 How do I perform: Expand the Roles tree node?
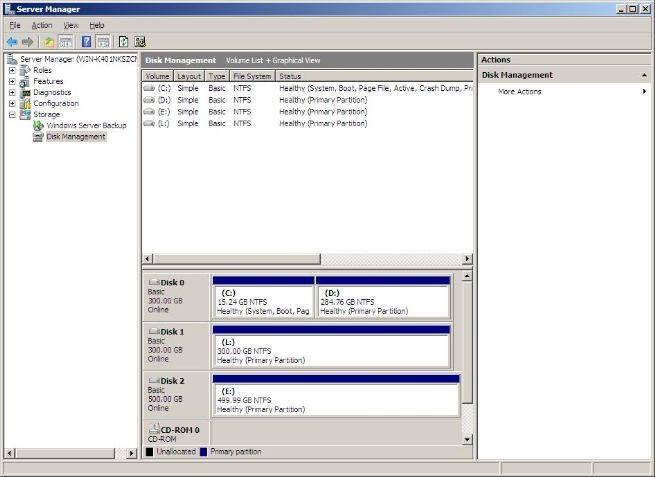pos(12,70)
